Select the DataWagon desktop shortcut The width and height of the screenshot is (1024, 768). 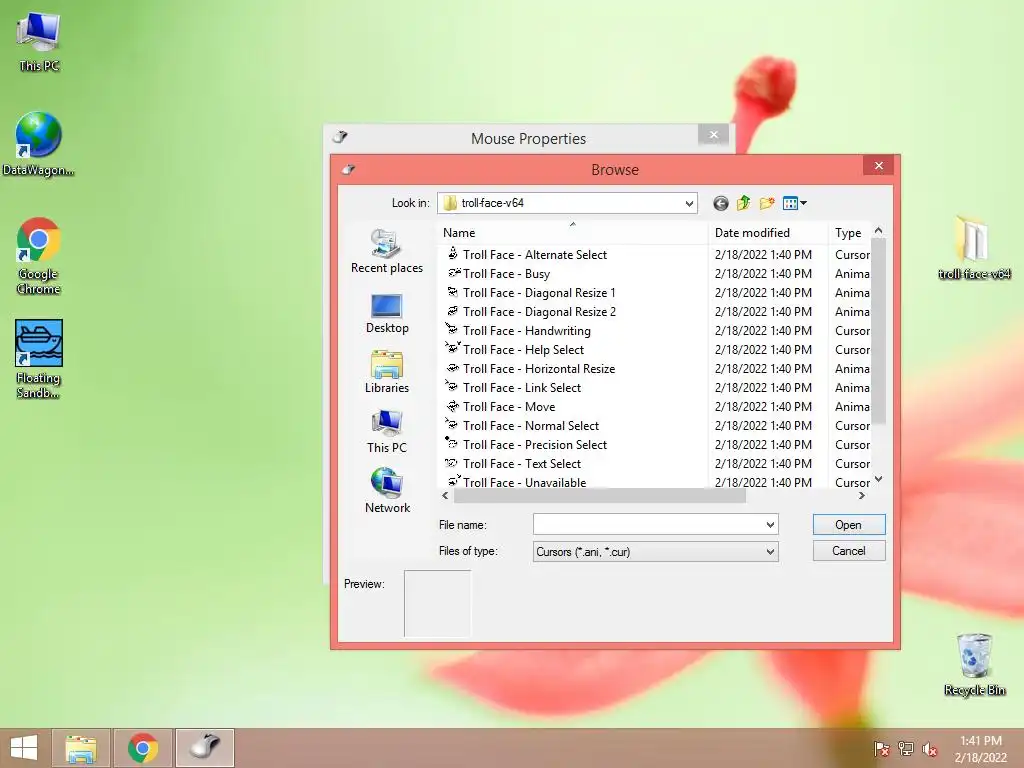click(x=38, y=144)
